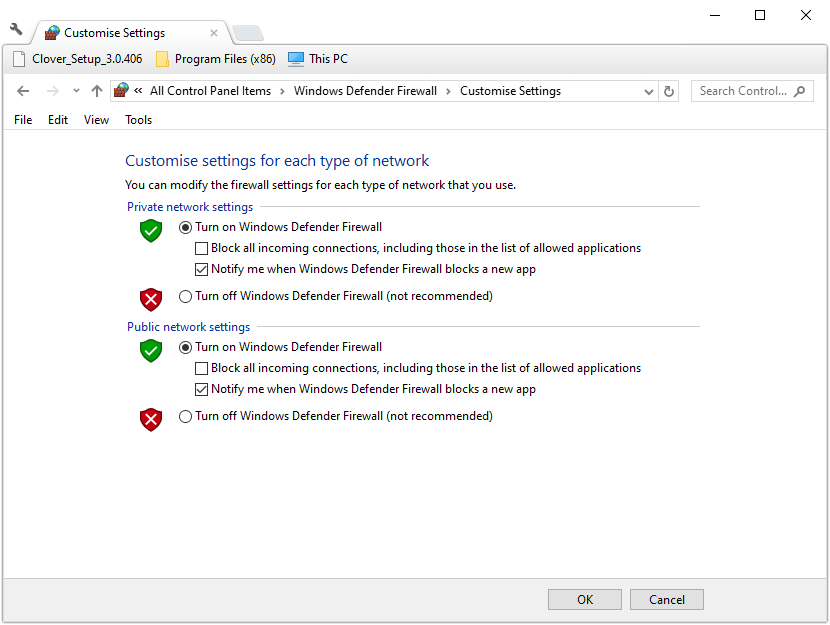Open the Program Files (x86) bookmark
830x625 pixels.
(215, 59)
